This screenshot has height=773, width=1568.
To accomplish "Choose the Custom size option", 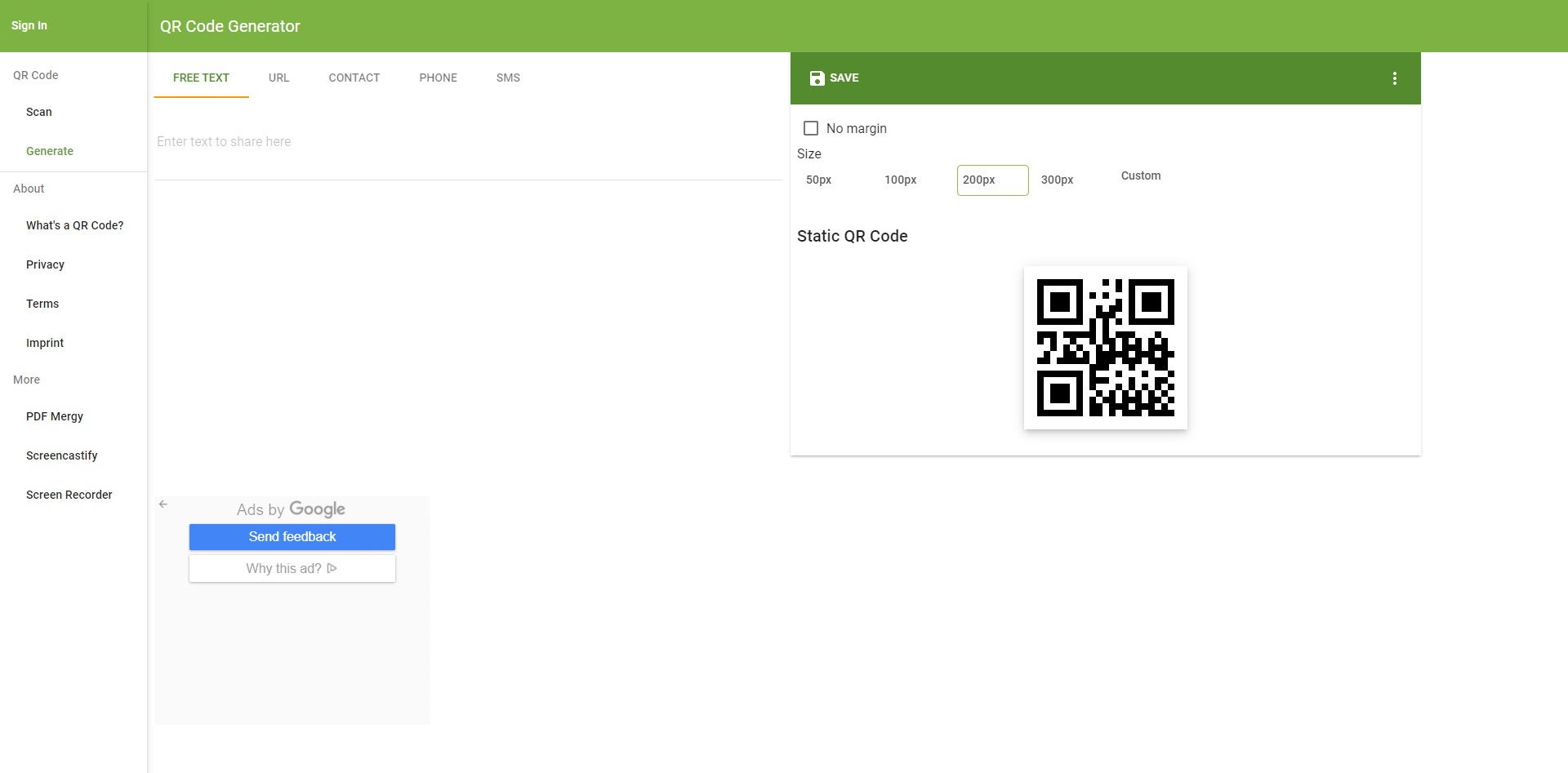I will tap(1140, 175).
